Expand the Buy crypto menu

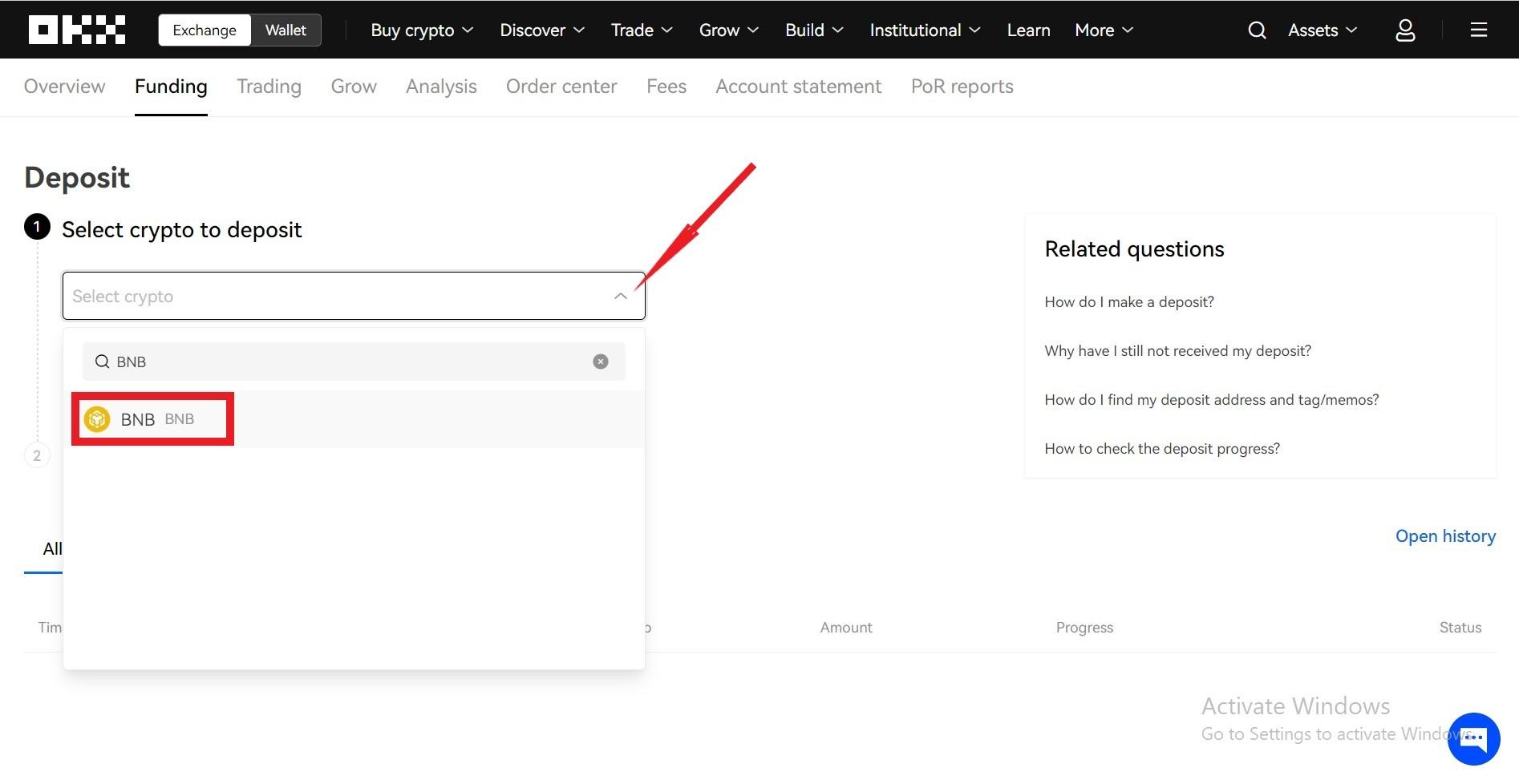tap(422, 30)
